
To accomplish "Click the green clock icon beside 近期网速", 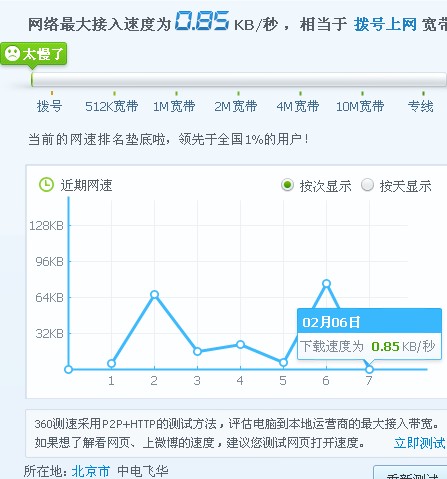I will (x=46, y=185).
